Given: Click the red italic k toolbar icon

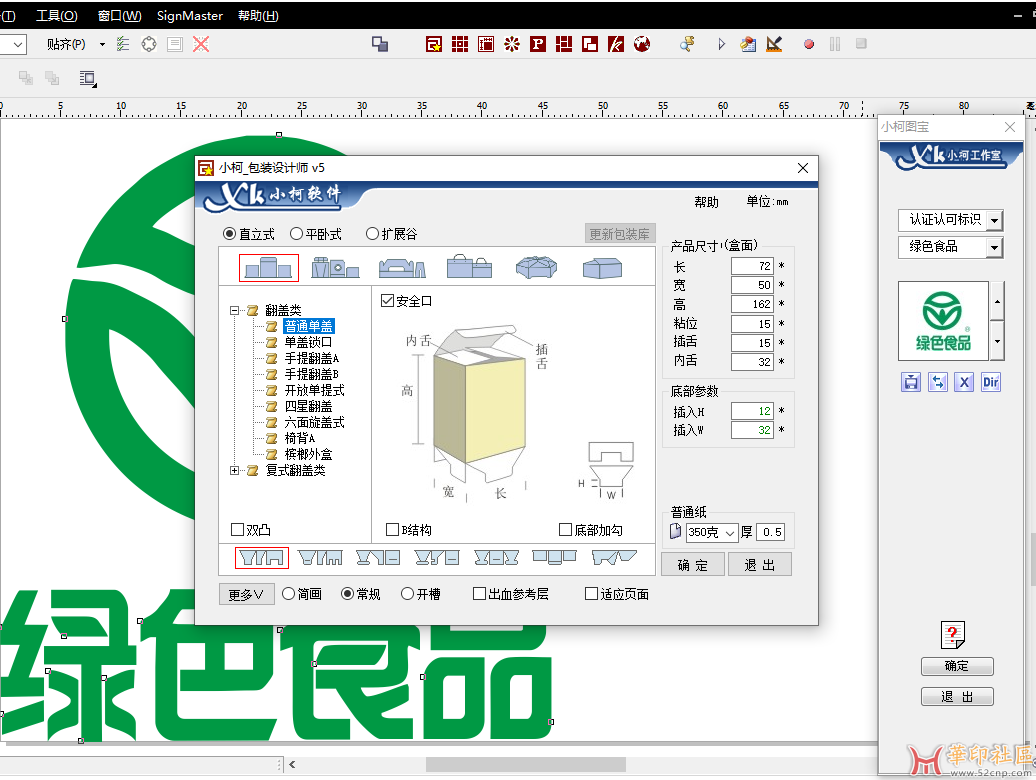Looking at the screenshot, I should point(616,44).
